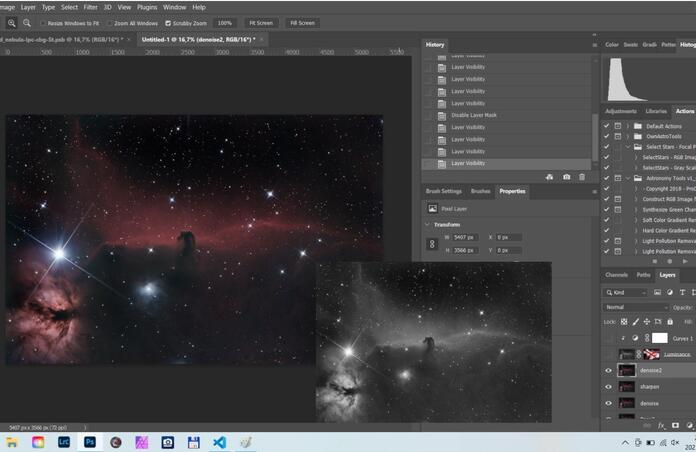Delete current History state trash icon
Viewport: 696px width, 452px height.
(x=582, y=177)
